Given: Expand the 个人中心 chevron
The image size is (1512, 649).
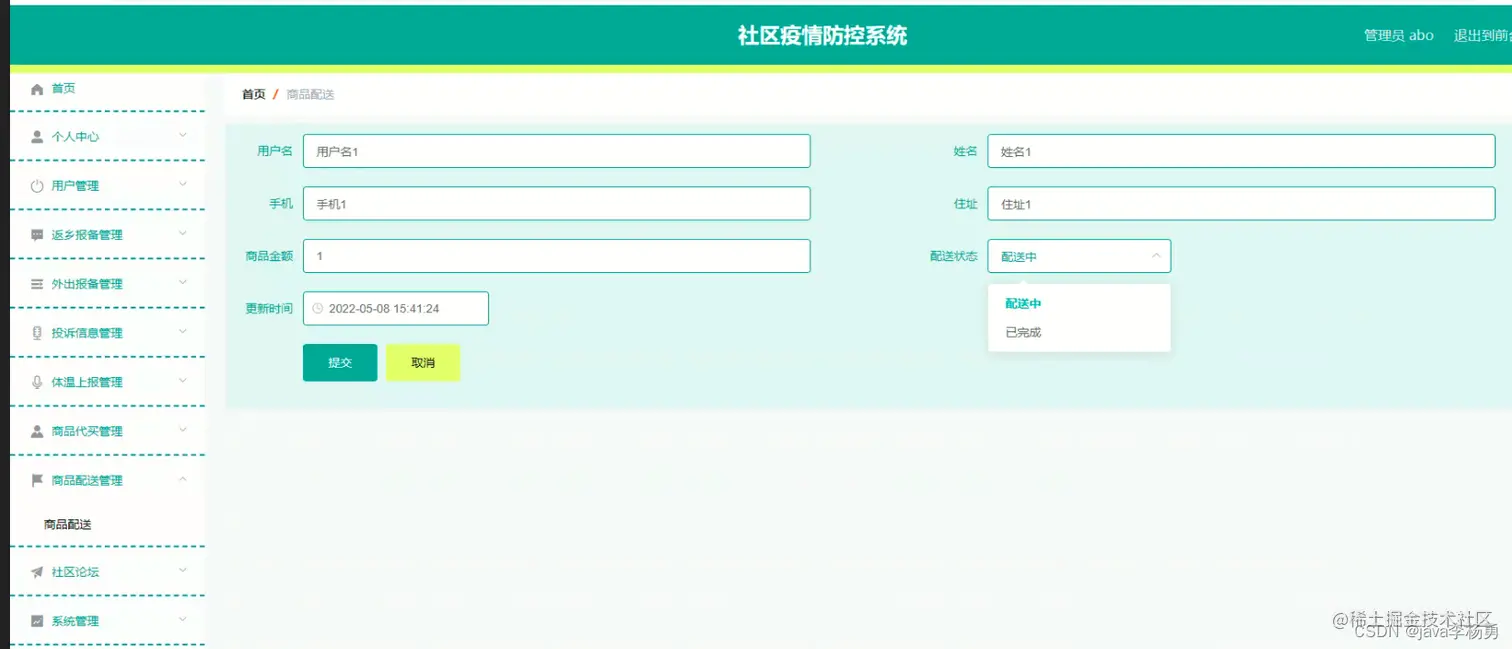Looking at the screenshot, I should point(183,135).
